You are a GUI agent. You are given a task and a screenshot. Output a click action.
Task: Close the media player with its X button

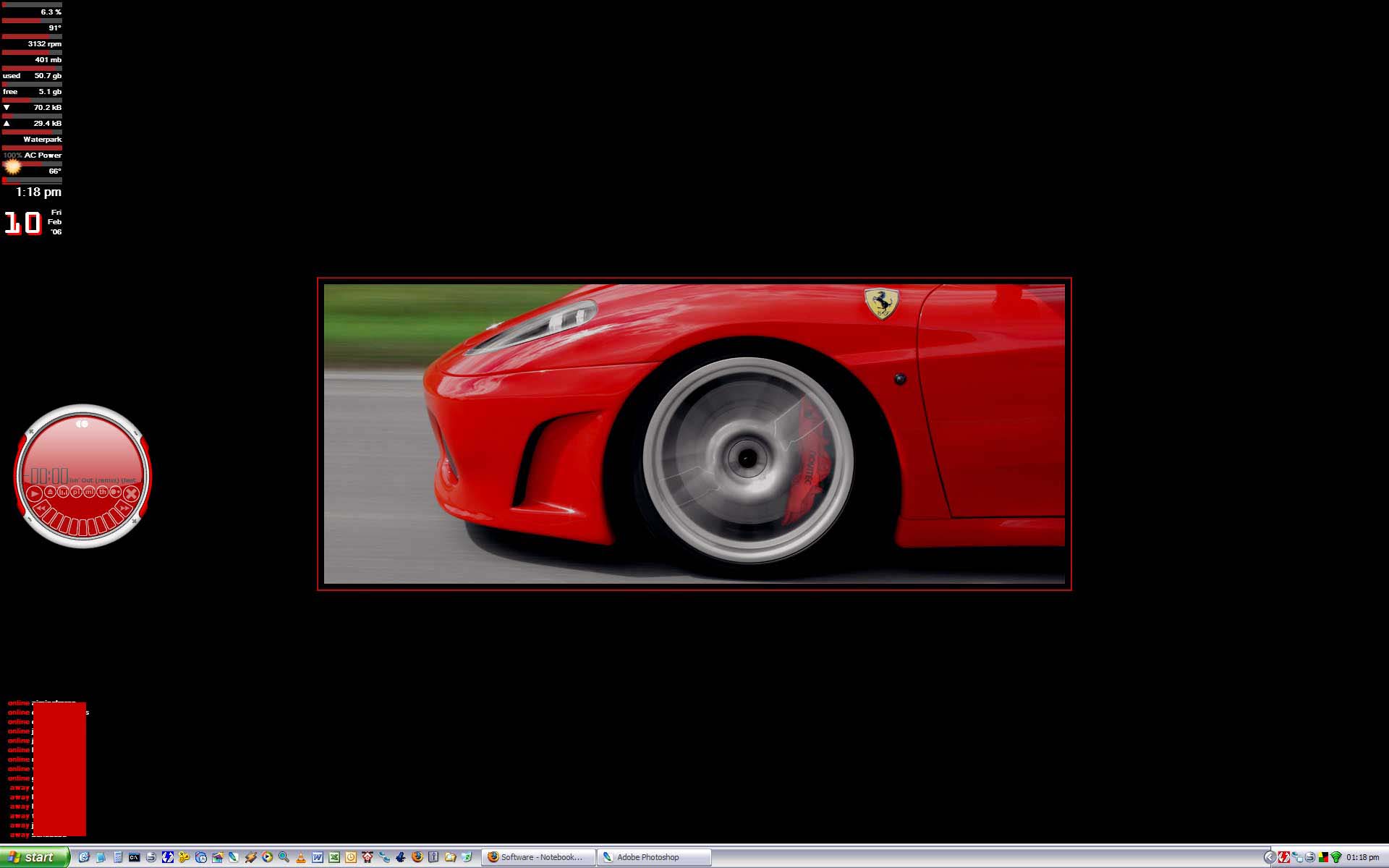(131, 494)
